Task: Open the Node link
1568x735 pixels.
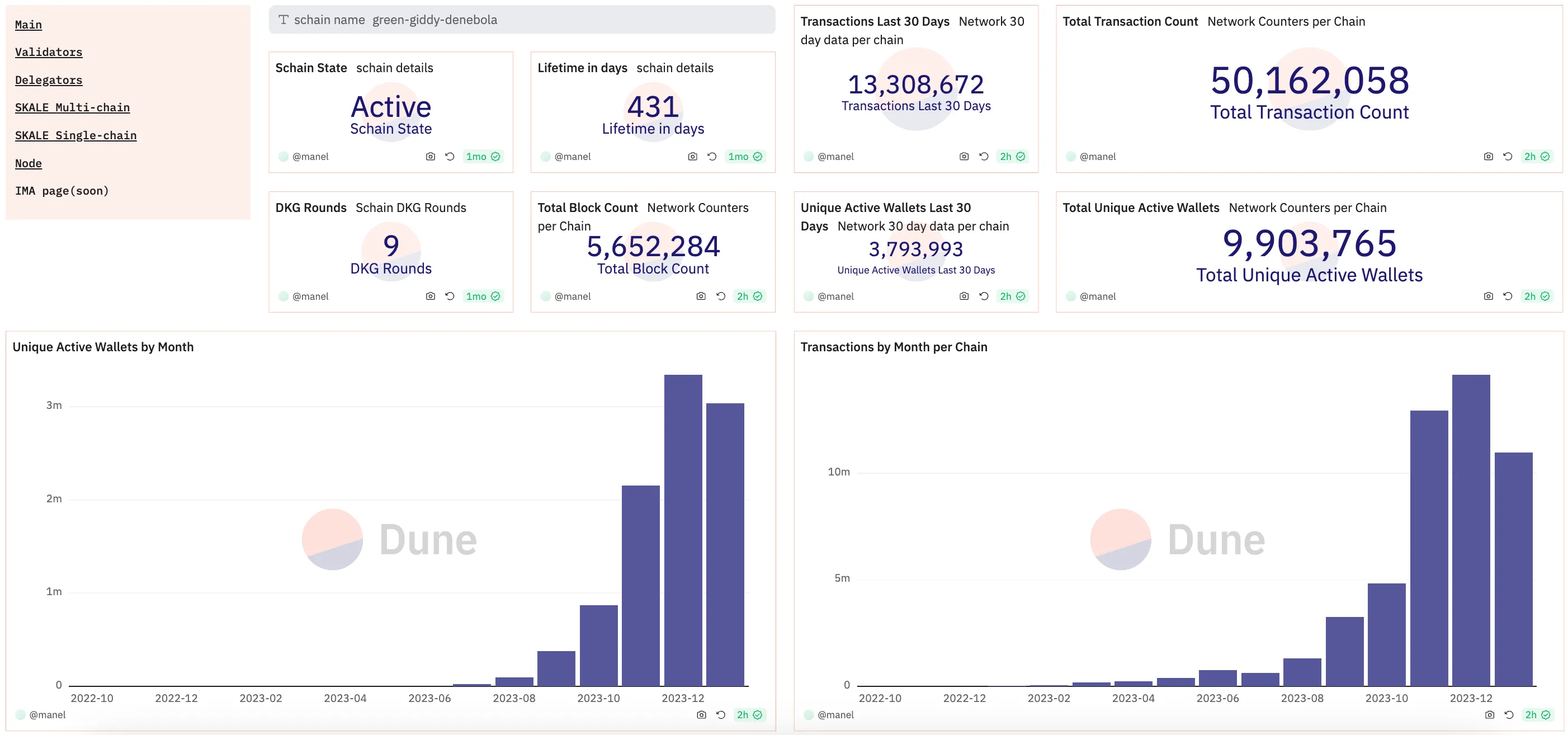Action: [28, 163]
